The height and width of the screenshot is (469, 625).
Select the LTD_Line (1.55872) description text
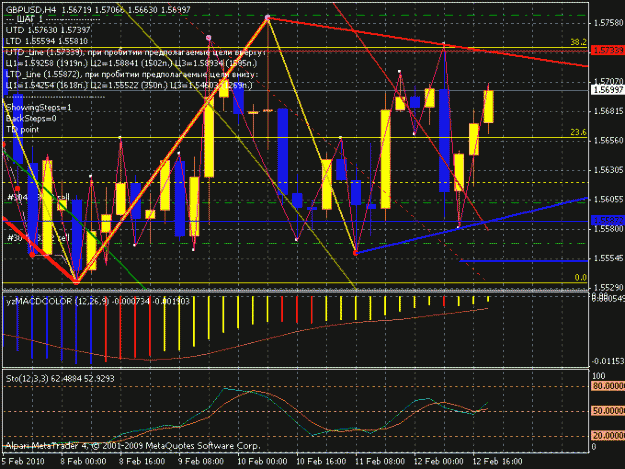[x=132, y=75]
